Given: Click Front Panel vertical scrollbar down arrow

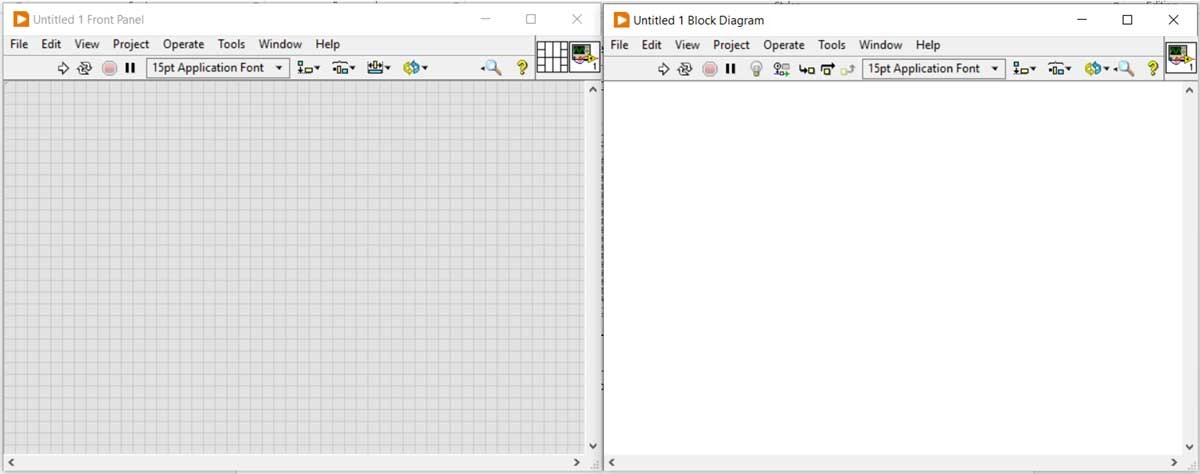Looking at the screenshot, I should pos(592,446).
